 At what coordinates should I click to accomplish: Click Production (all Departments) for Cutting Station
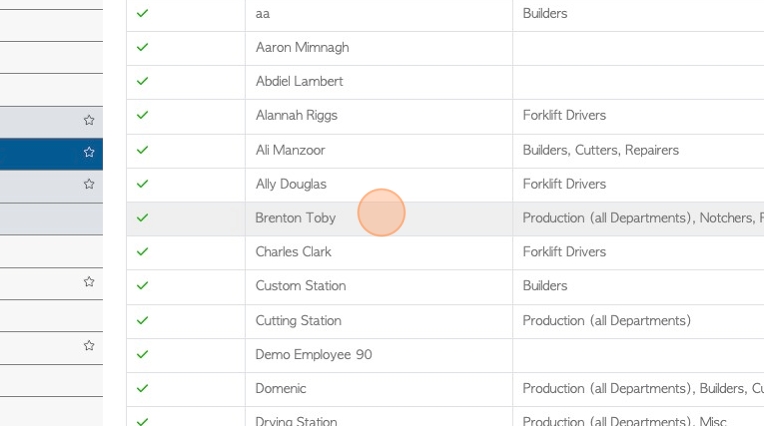coord(607,321)
